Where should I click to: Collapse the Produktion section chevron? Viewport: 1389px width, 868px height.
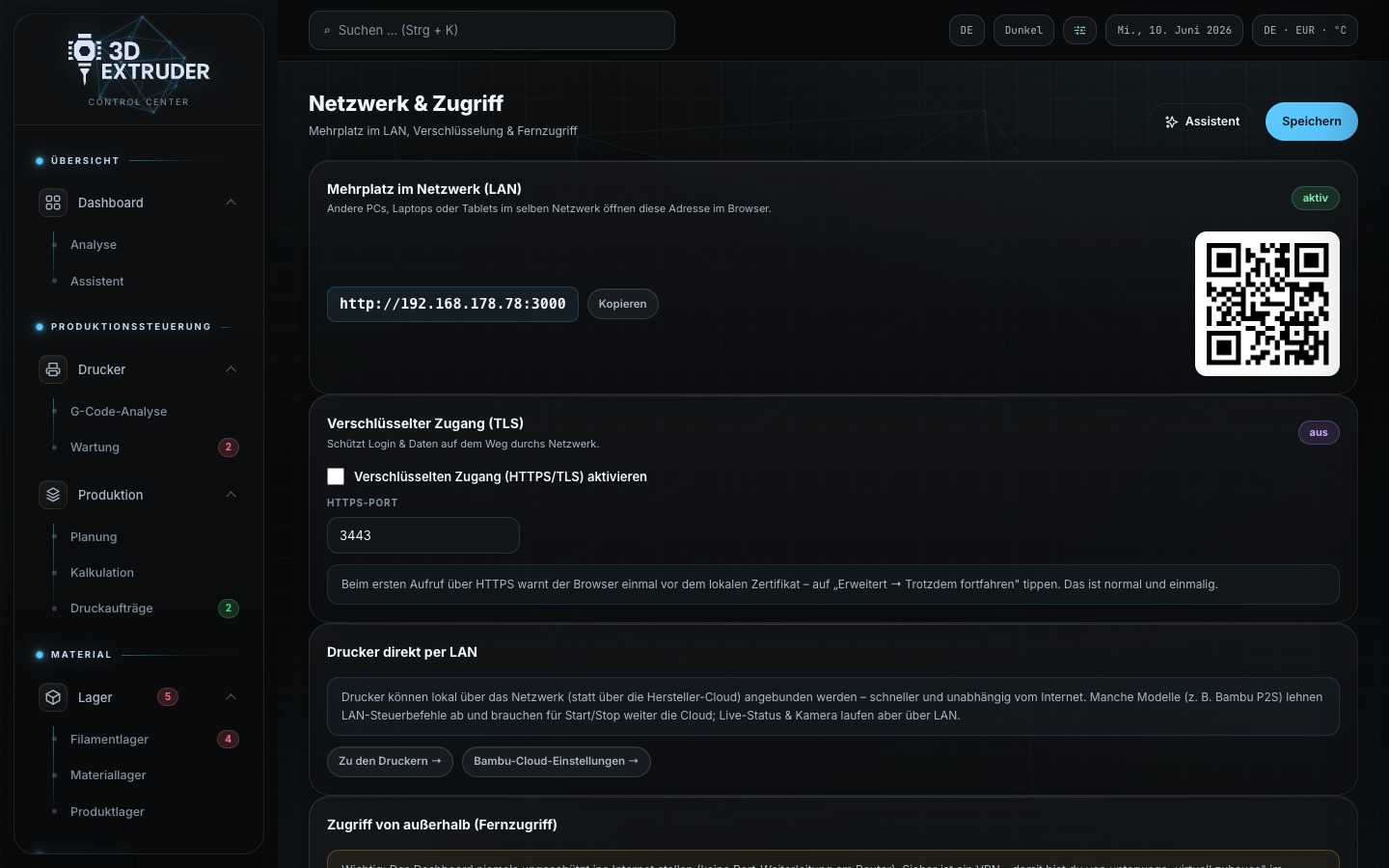tap(231, 495)
